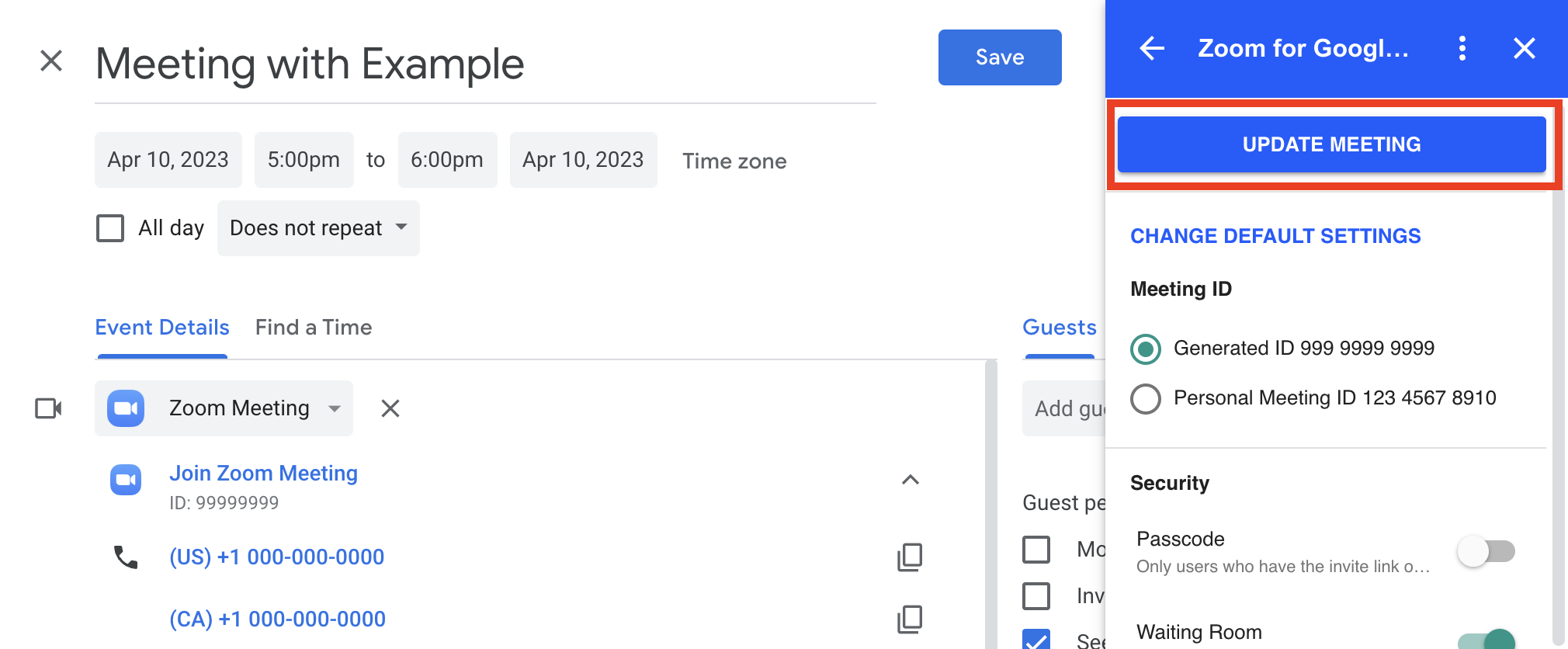Open the Does not repeat dropdown

(318, 228)
